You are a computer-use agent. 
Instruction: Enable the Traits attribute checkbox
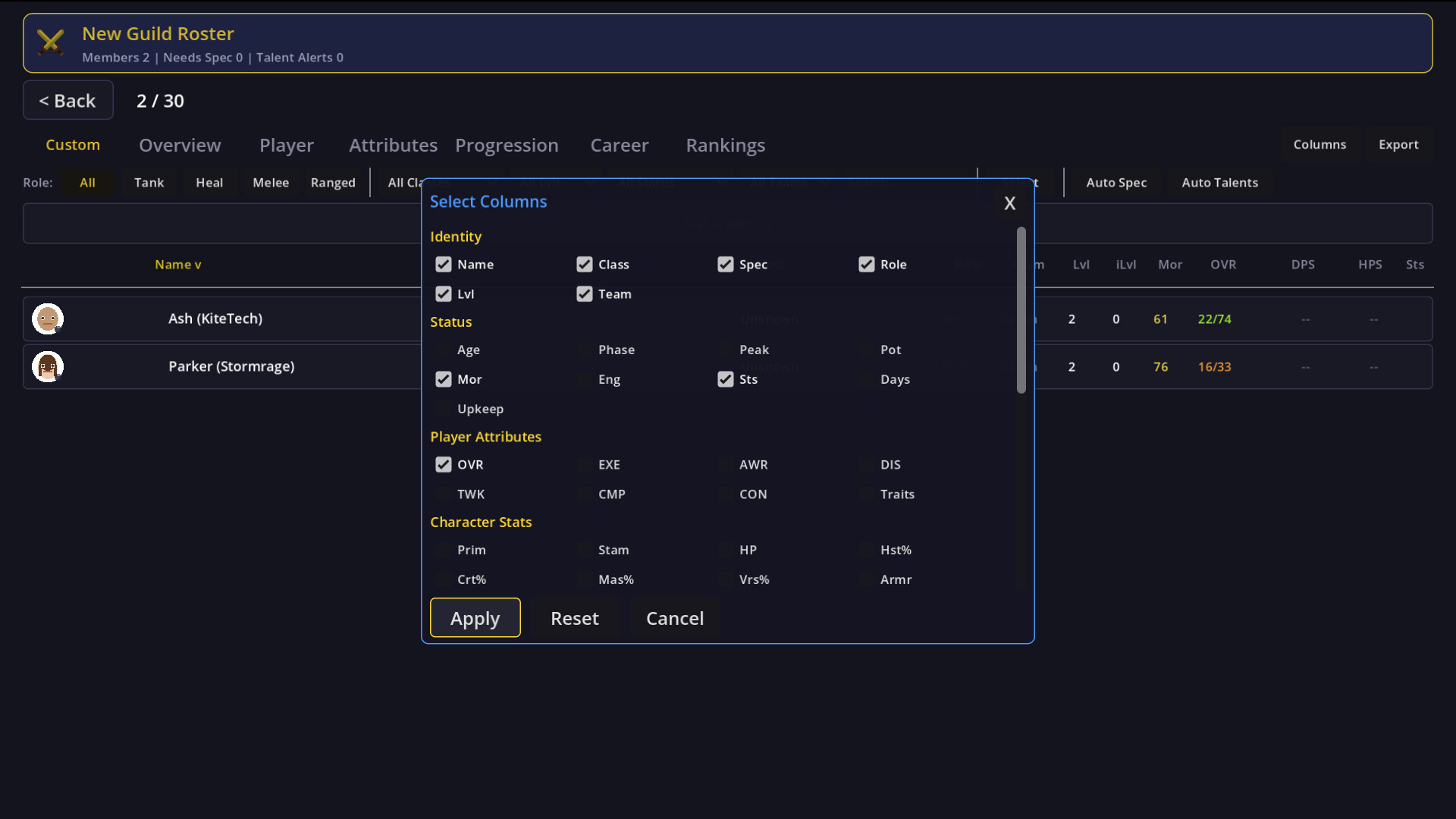point(866,494)
